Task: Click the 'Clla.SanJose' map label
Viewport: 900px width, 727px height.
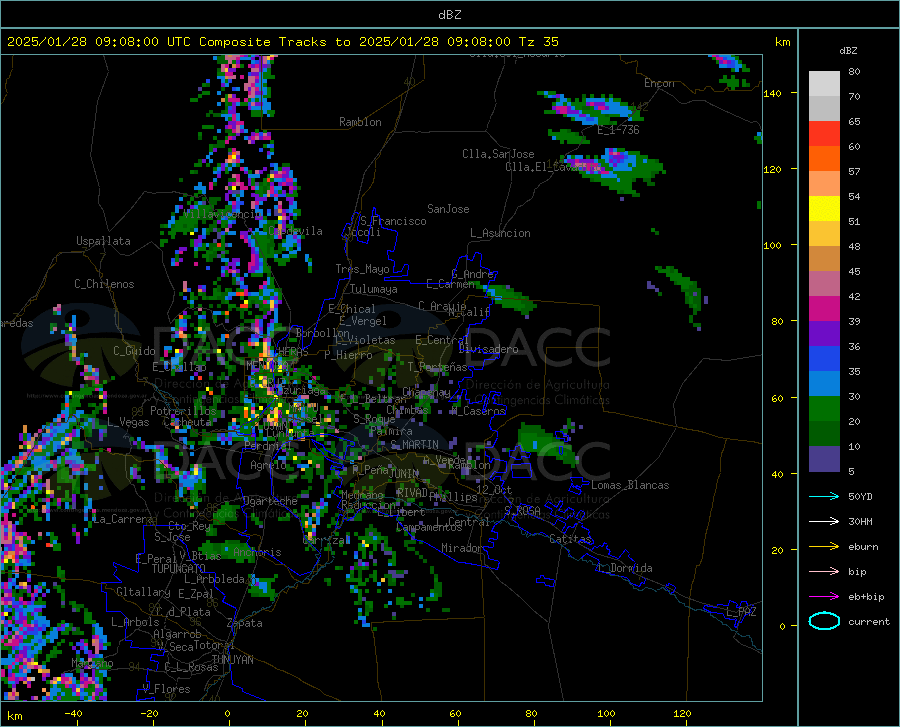Action: [x=498, y=154]
